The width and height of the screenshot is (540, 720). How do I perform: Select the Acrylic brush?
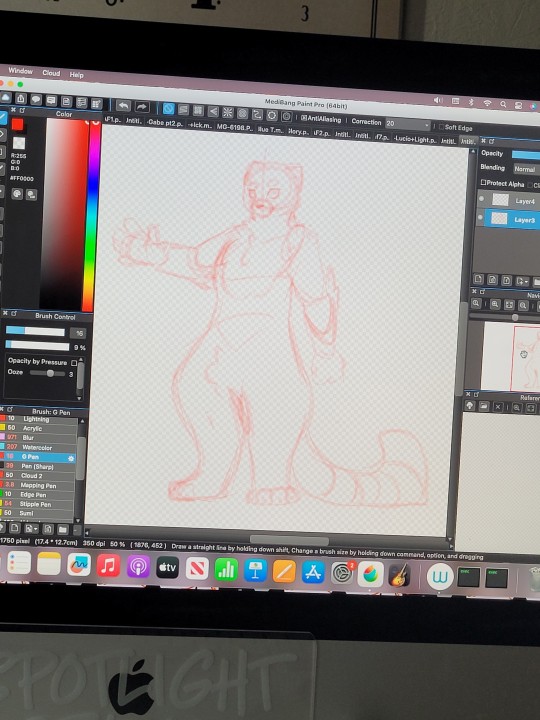(38, 428)
